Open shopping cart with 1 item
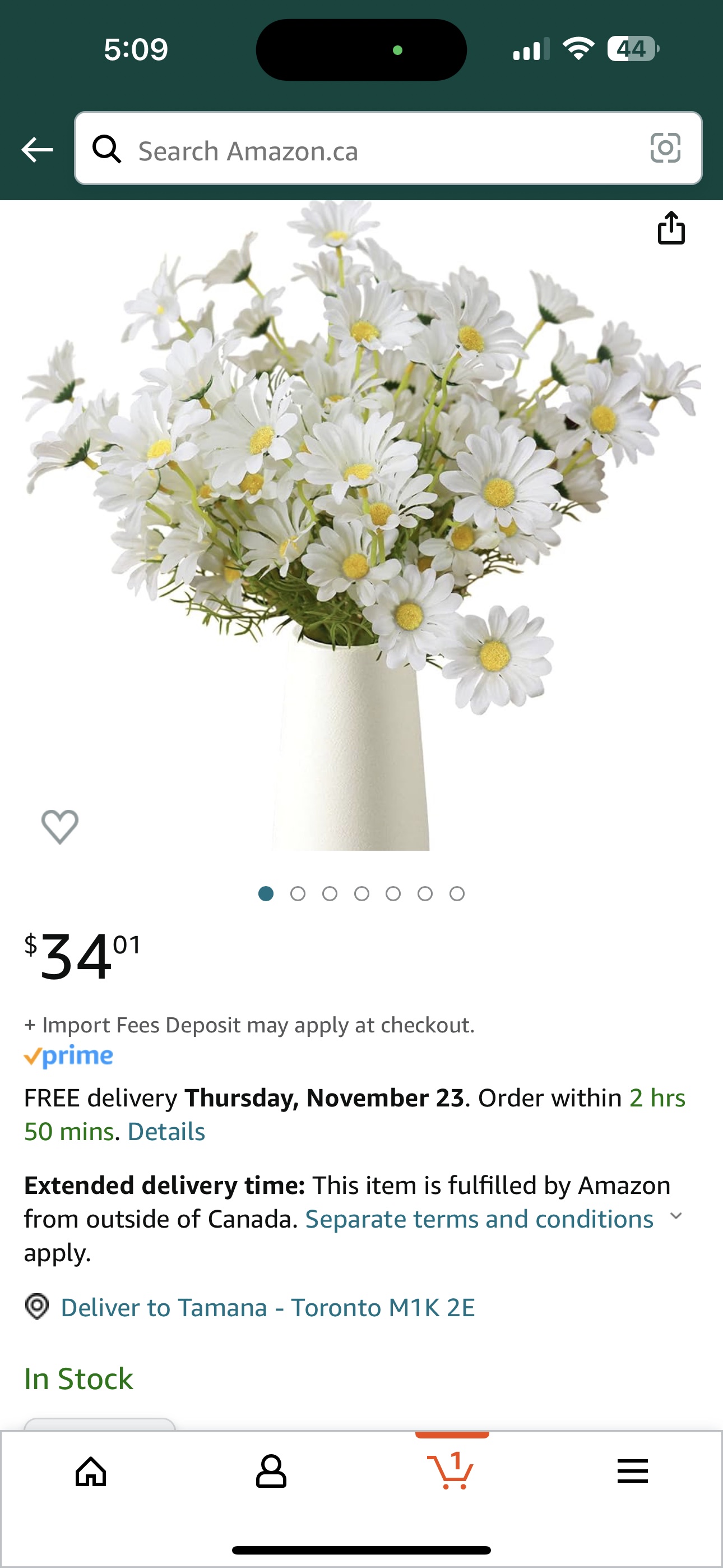Viewport: 723px width, 1568px height. click(x=451, y=1470)
